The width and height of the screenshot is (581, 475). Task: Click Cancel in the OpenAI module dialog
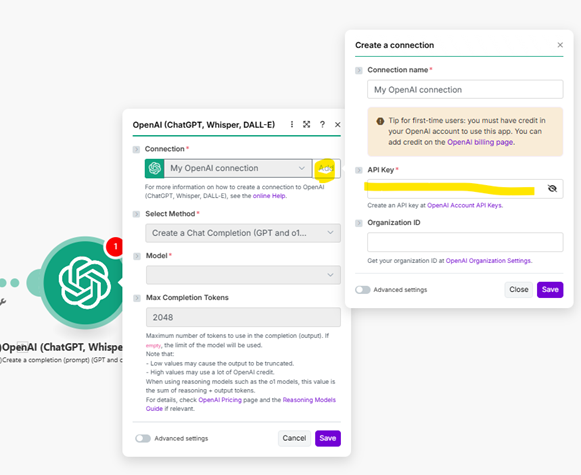294,438
